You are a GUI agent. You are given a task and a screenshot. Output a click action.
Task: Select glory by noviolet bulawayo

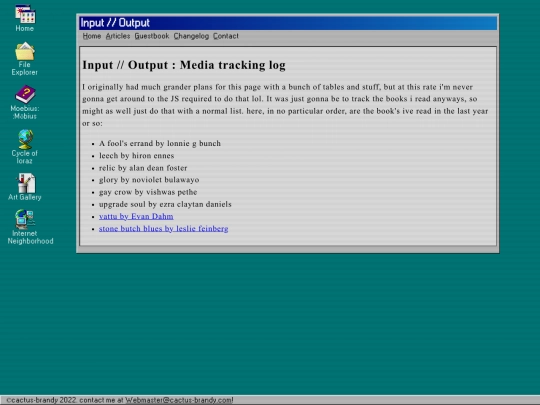click(x=149, y=180)
